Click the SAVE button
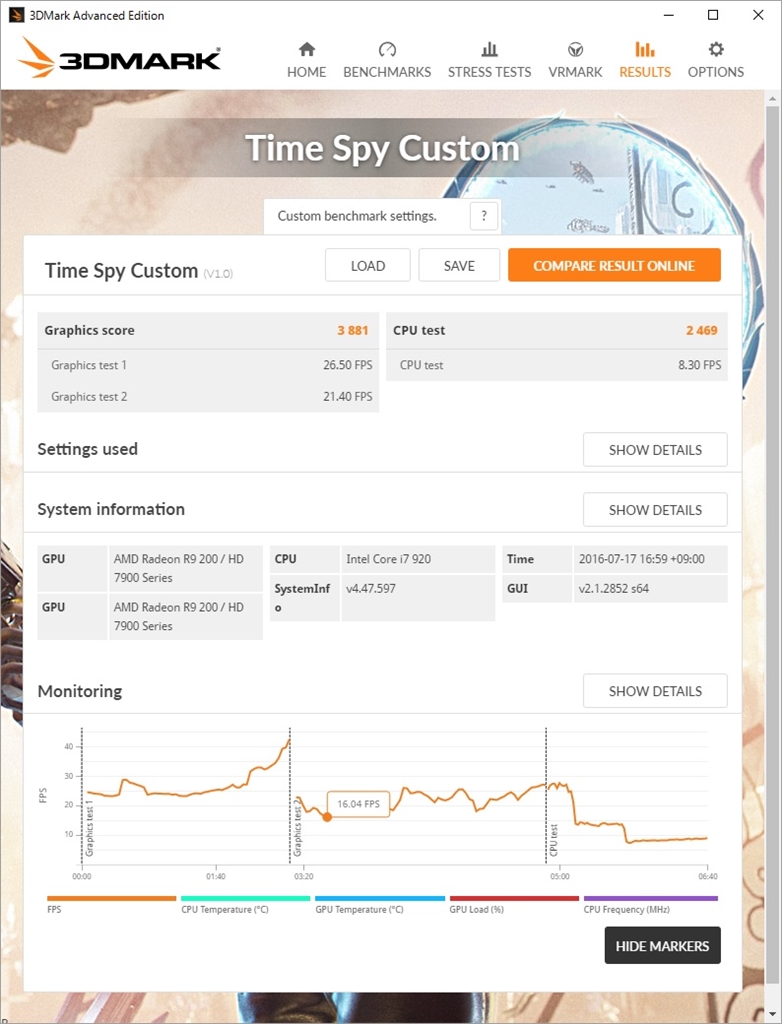 click(x=459, y=265)
